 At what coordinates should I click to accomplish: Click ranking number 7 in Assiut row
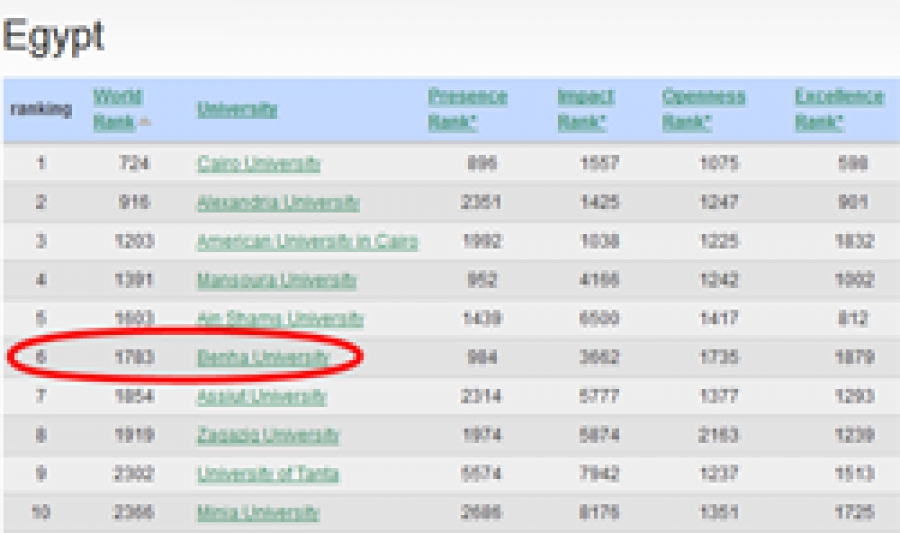pyautogui.click(x=41, y=396)
